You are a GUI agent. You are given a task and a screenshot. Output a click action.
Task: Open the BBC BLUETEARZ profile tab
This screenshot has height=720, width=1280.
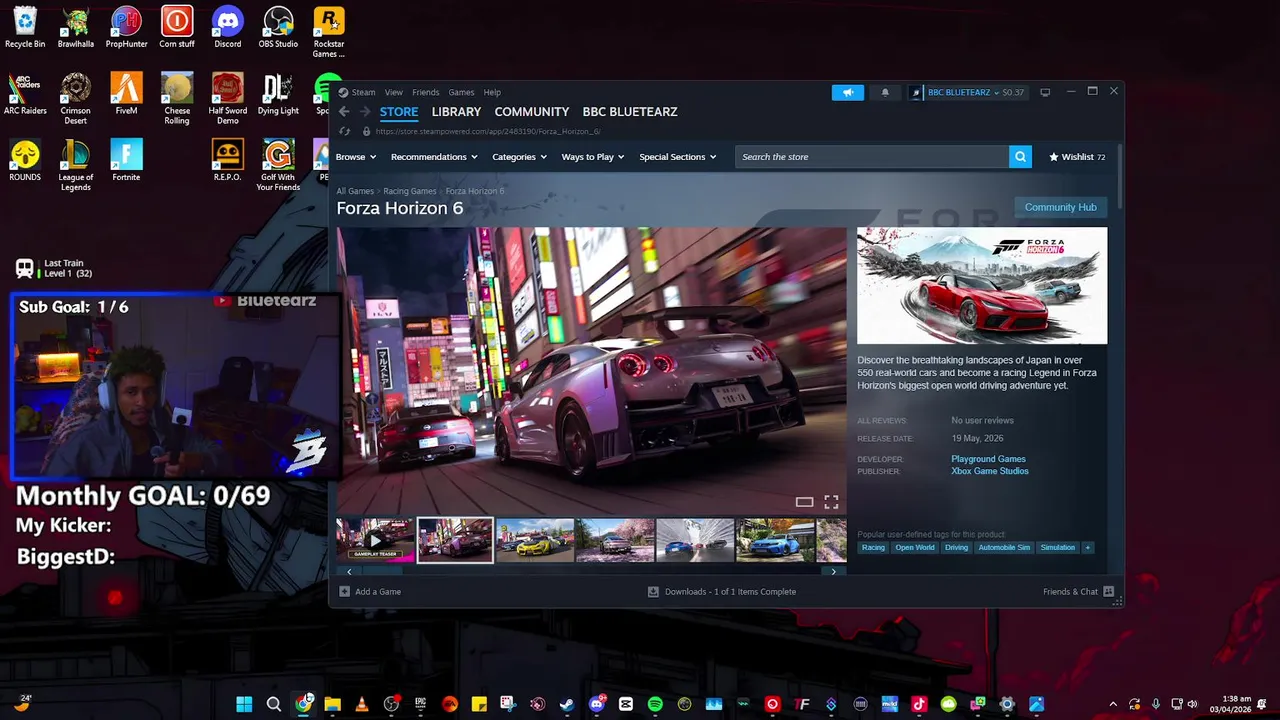(x=630, y=112)
